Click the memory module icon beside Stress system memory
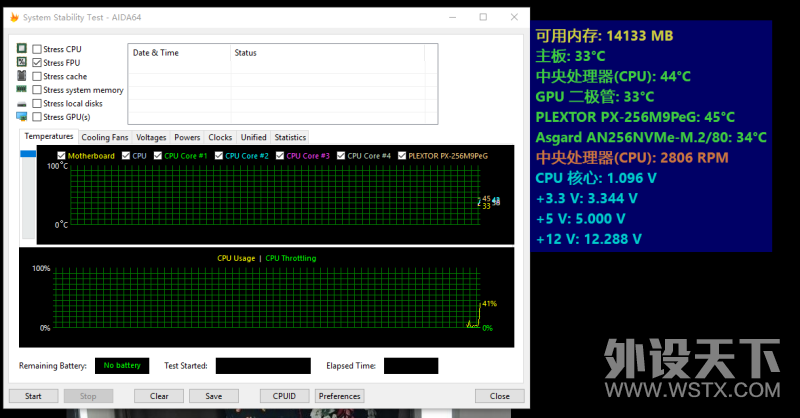 click(21, 89)
